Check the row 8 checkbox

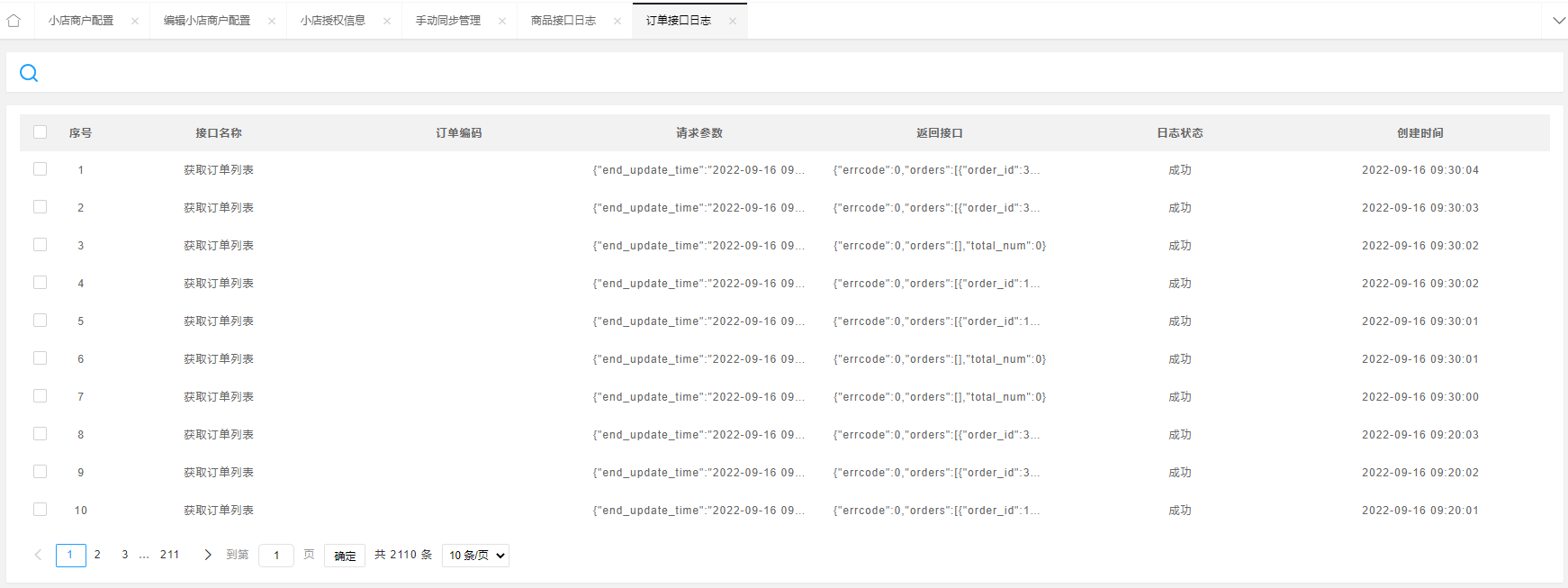tap(40, 433)
